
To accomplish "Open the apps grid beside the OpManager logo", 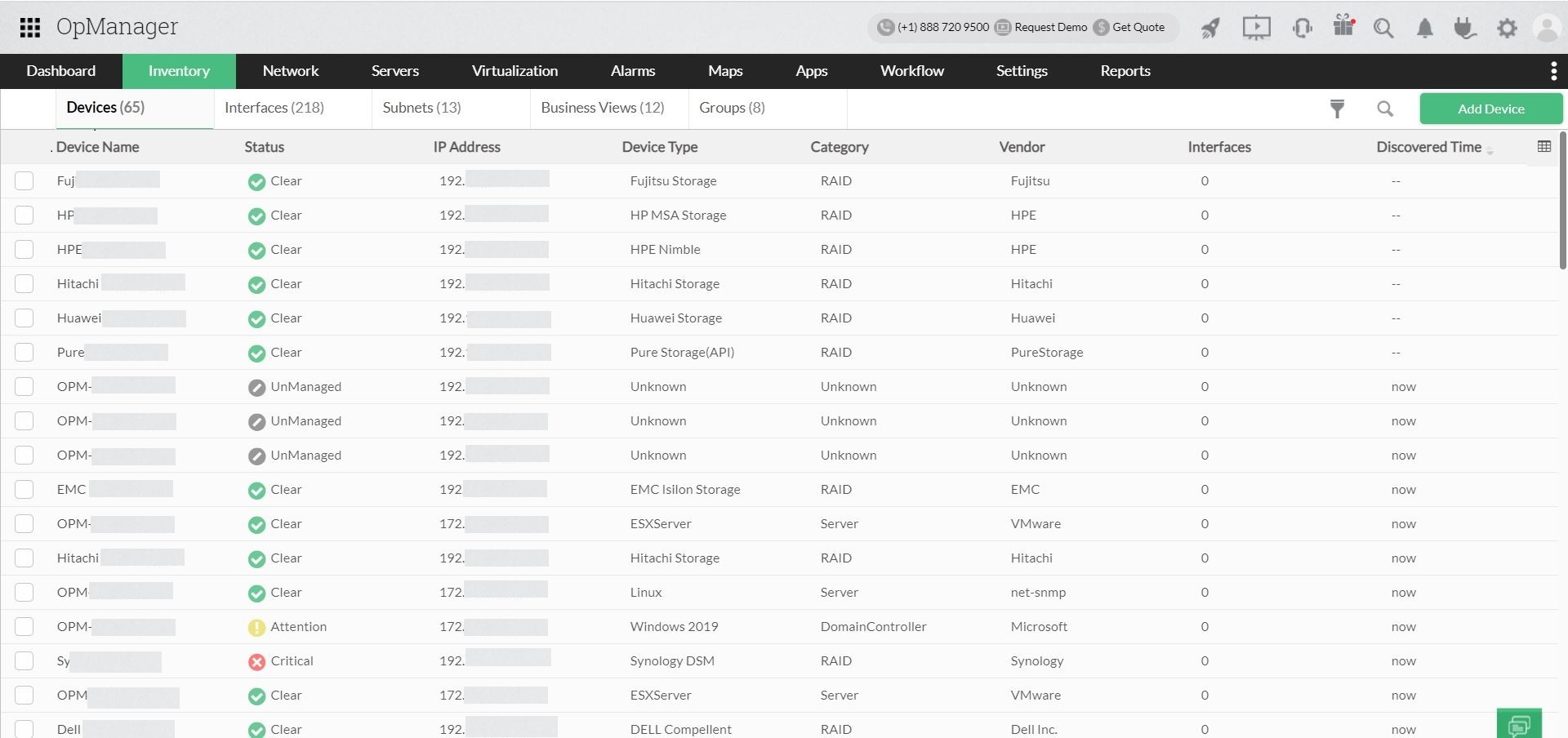I will [29, 26].
